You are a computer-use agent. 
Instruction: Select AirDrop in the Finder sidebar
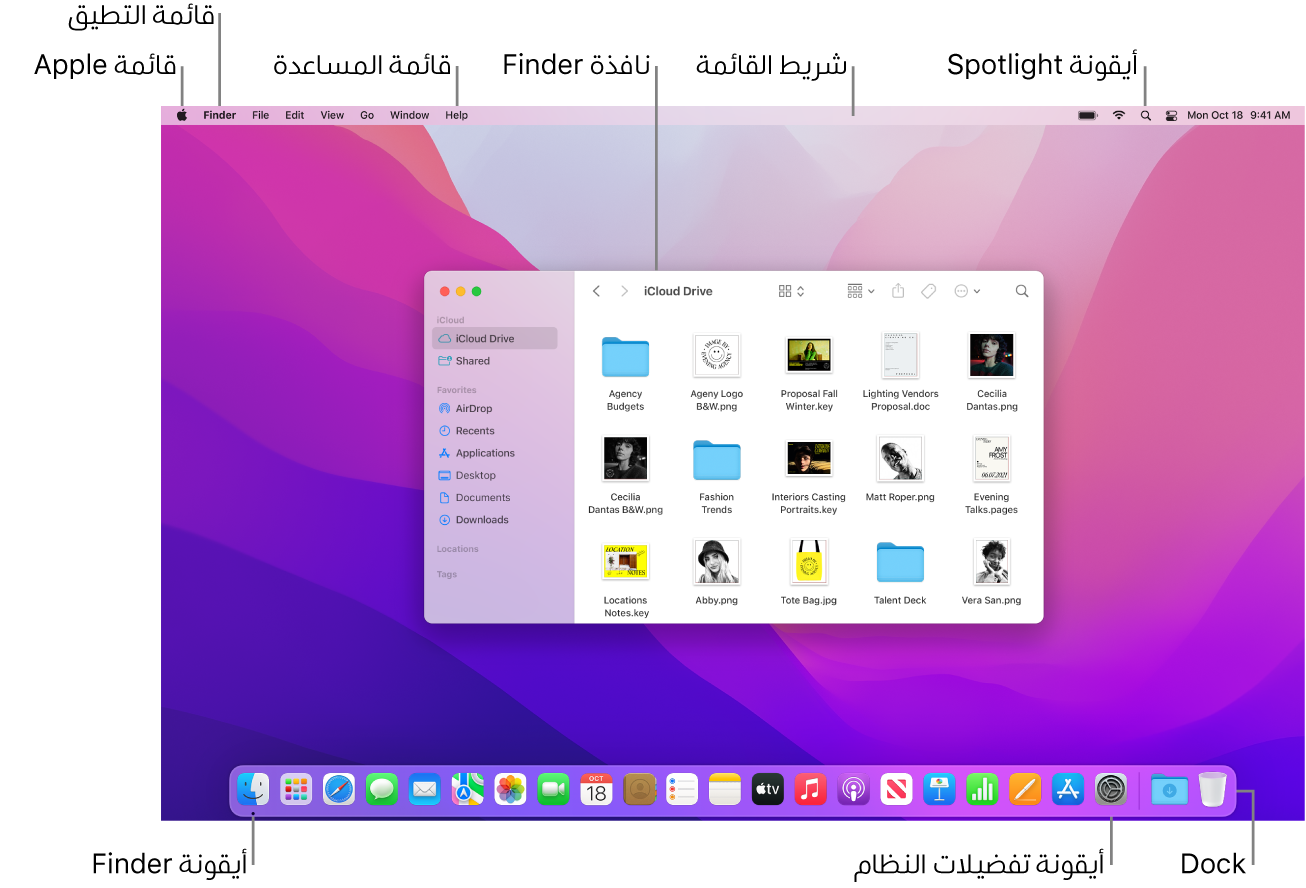point(472,408)
